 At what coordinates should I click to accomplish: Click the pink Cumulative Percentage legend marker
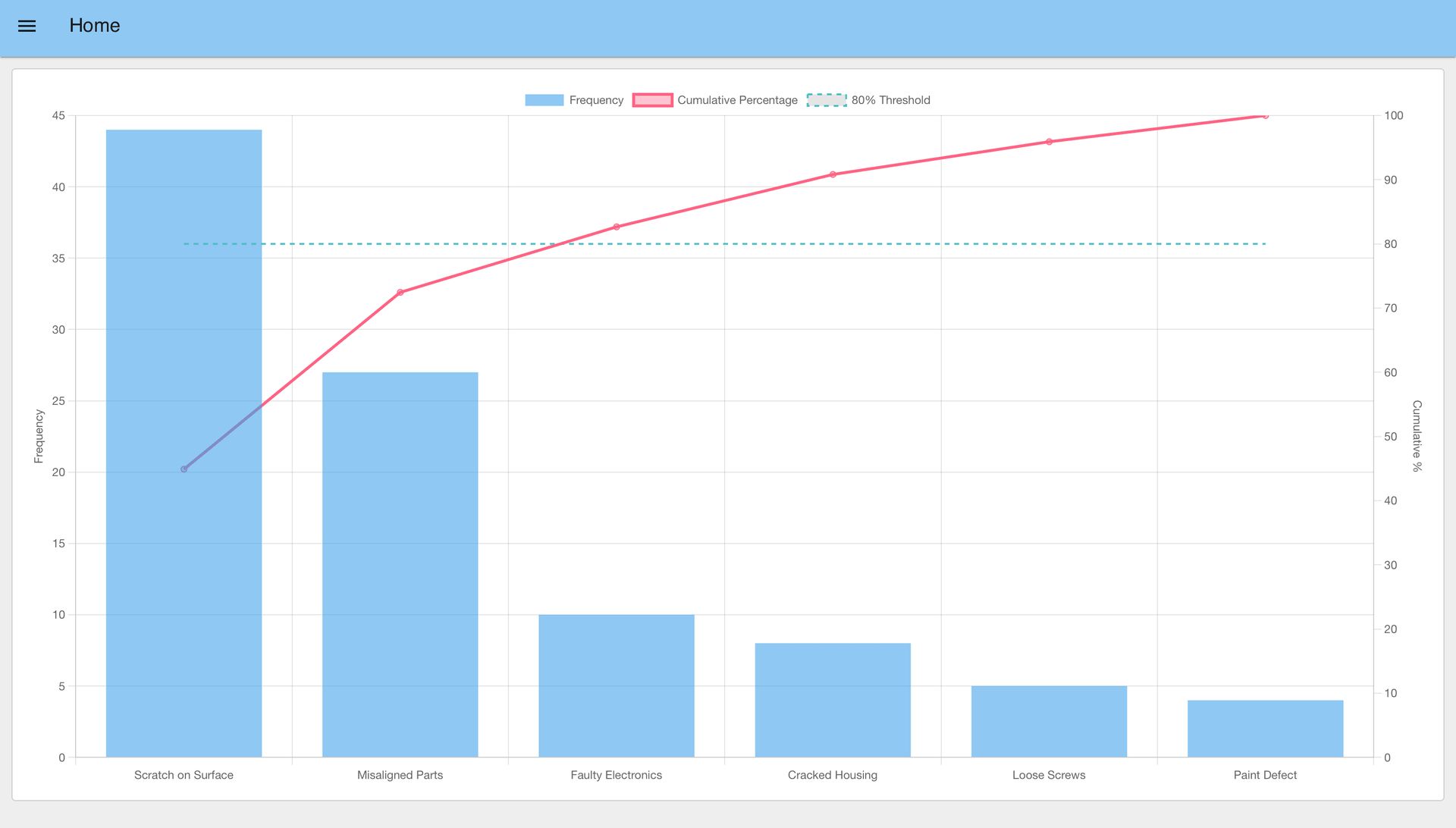652,99
